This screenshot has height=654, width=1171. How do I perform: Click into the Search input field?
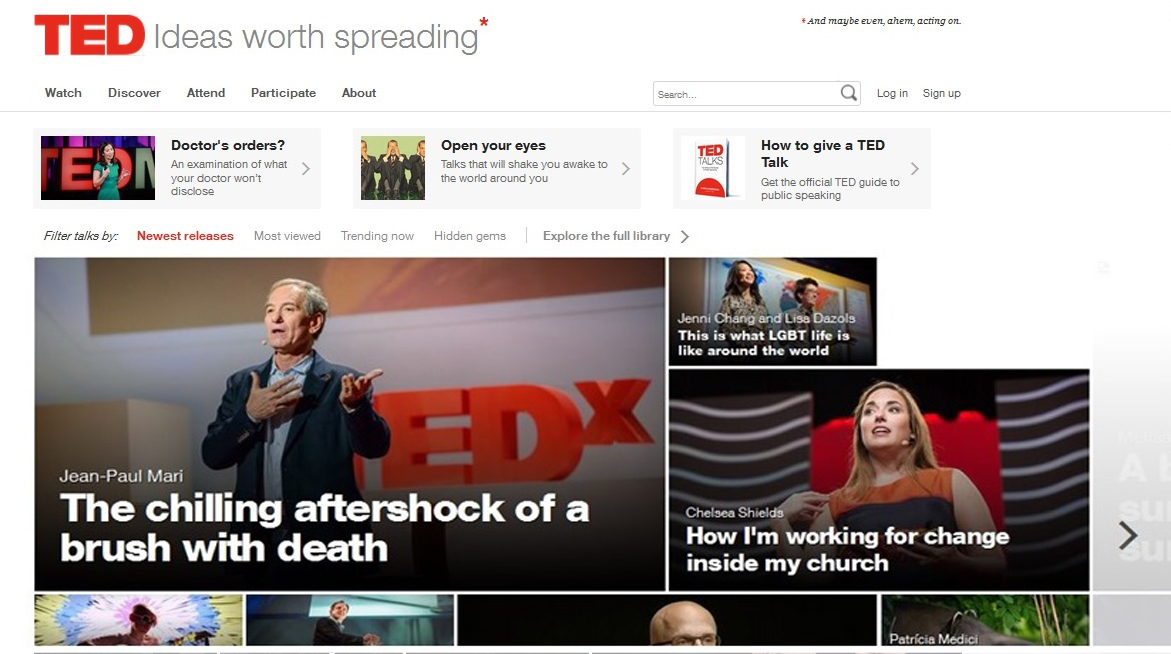[x=745, y=93]
